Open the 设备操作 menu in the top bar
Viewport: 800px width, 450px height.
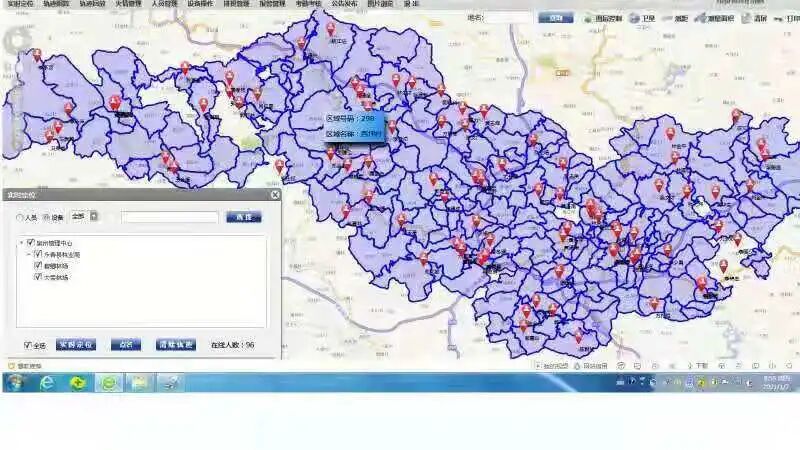pyautogui.click(x=200, y=4)
